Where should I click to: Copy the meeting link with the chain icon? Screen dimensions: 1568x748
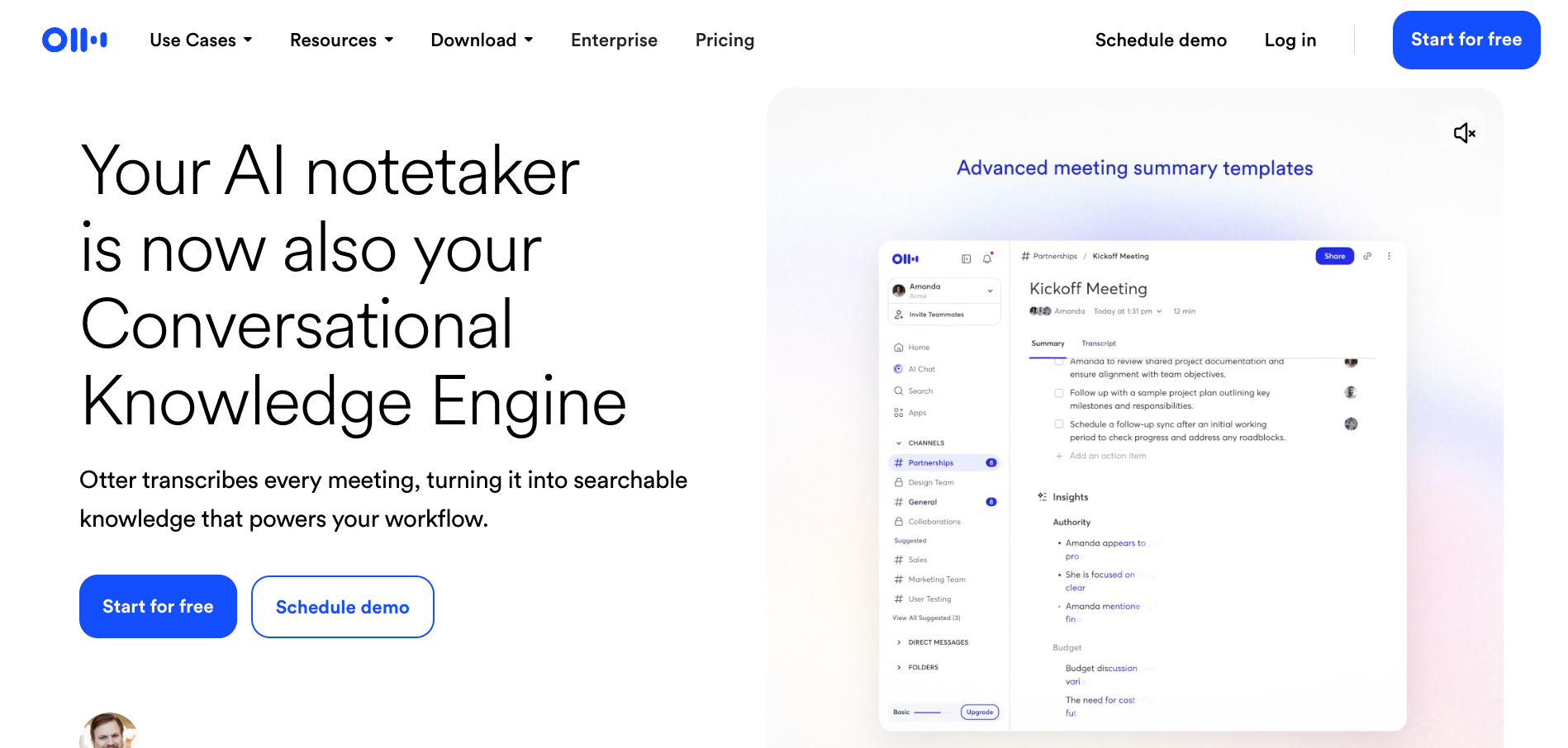(x=1367, y=256)
